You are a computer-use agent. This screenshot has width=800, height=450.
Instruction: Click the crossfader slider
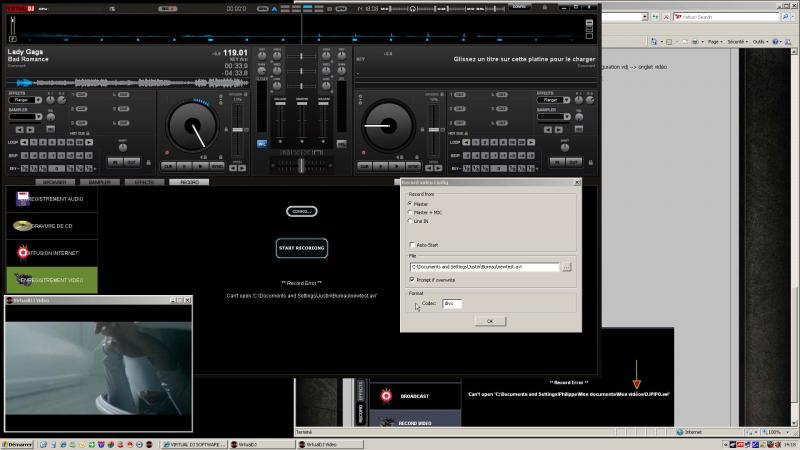(301, 162)
